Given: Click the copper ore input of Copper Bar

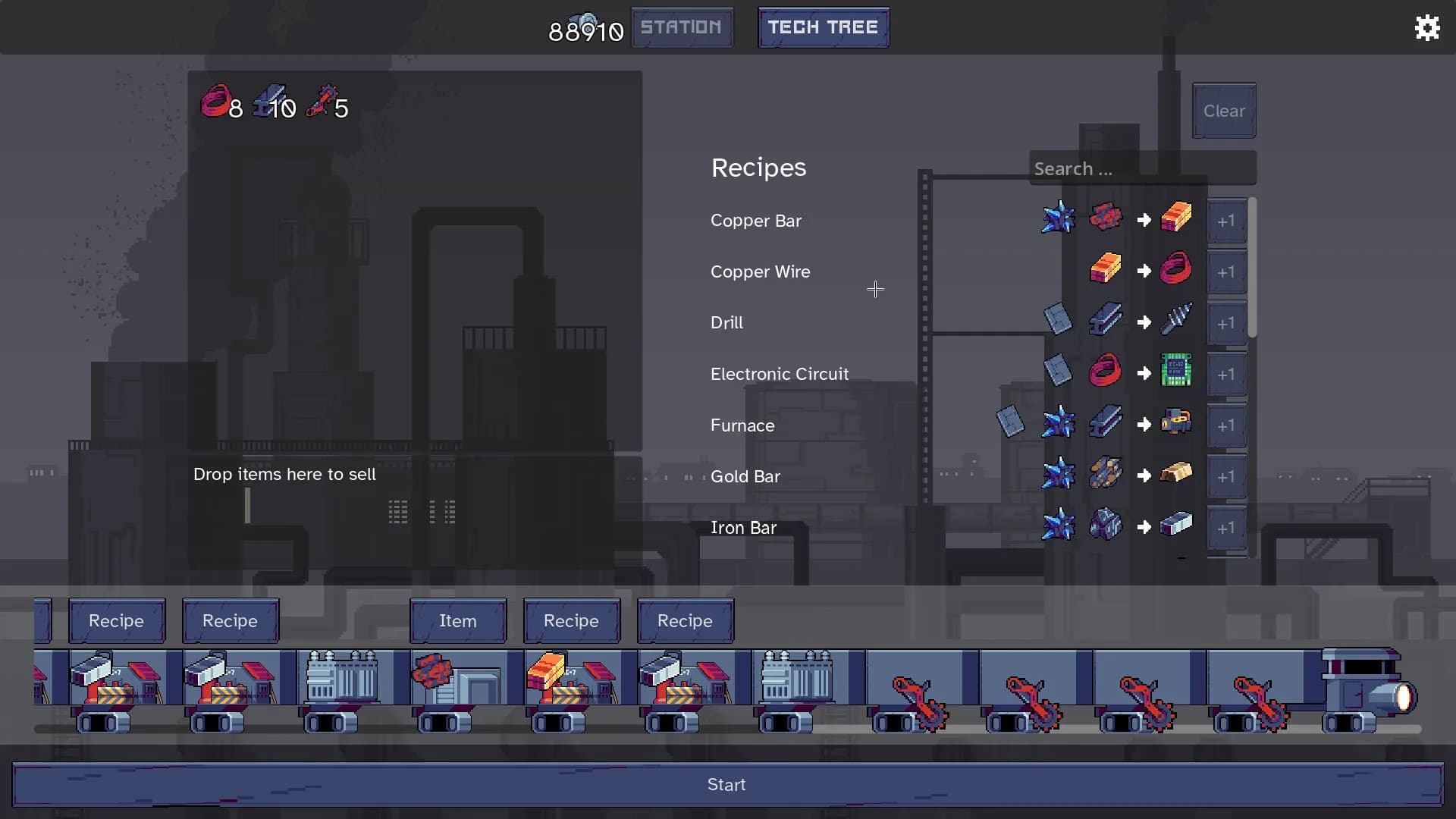Looking at the screenshot, I should coord(1106,218).
